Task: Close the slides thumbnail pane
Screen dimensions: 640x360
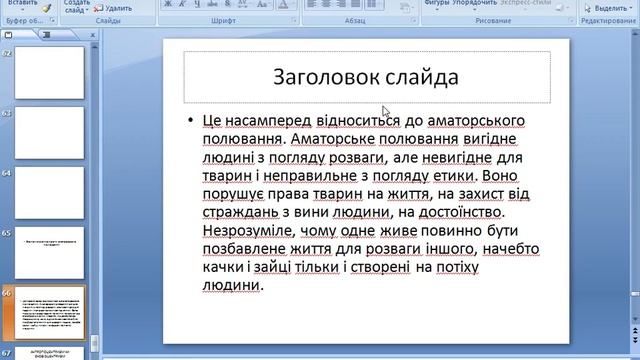Action: pyautogui.click(x=93, y=35)
